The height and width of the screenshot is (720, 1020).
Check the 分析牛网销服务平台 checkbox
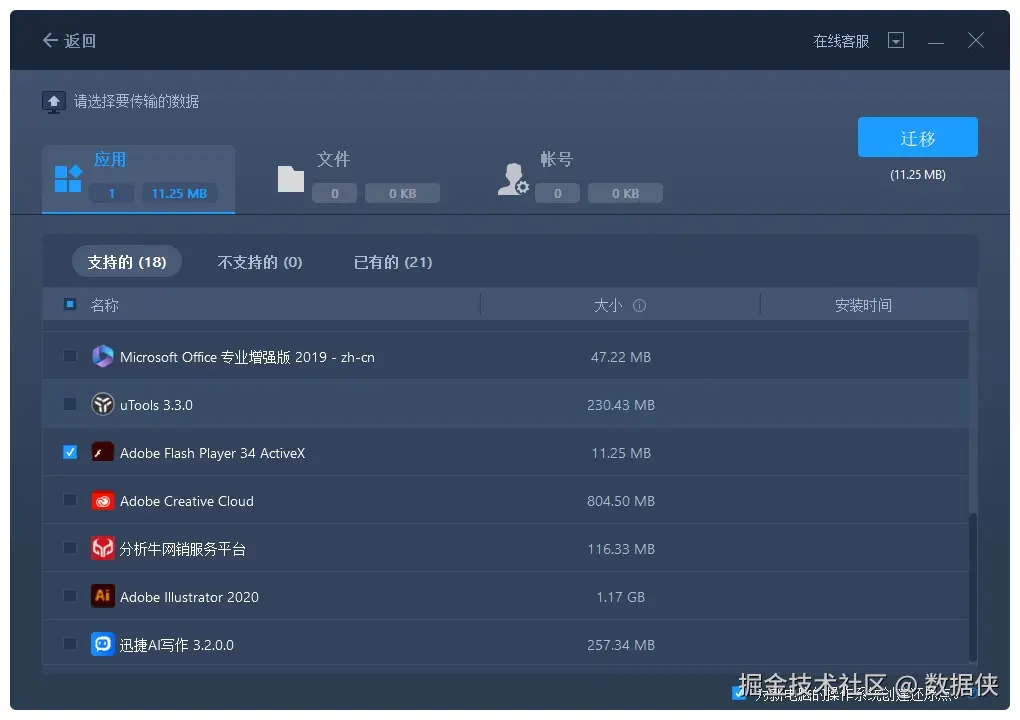click(x=70, y=548)
